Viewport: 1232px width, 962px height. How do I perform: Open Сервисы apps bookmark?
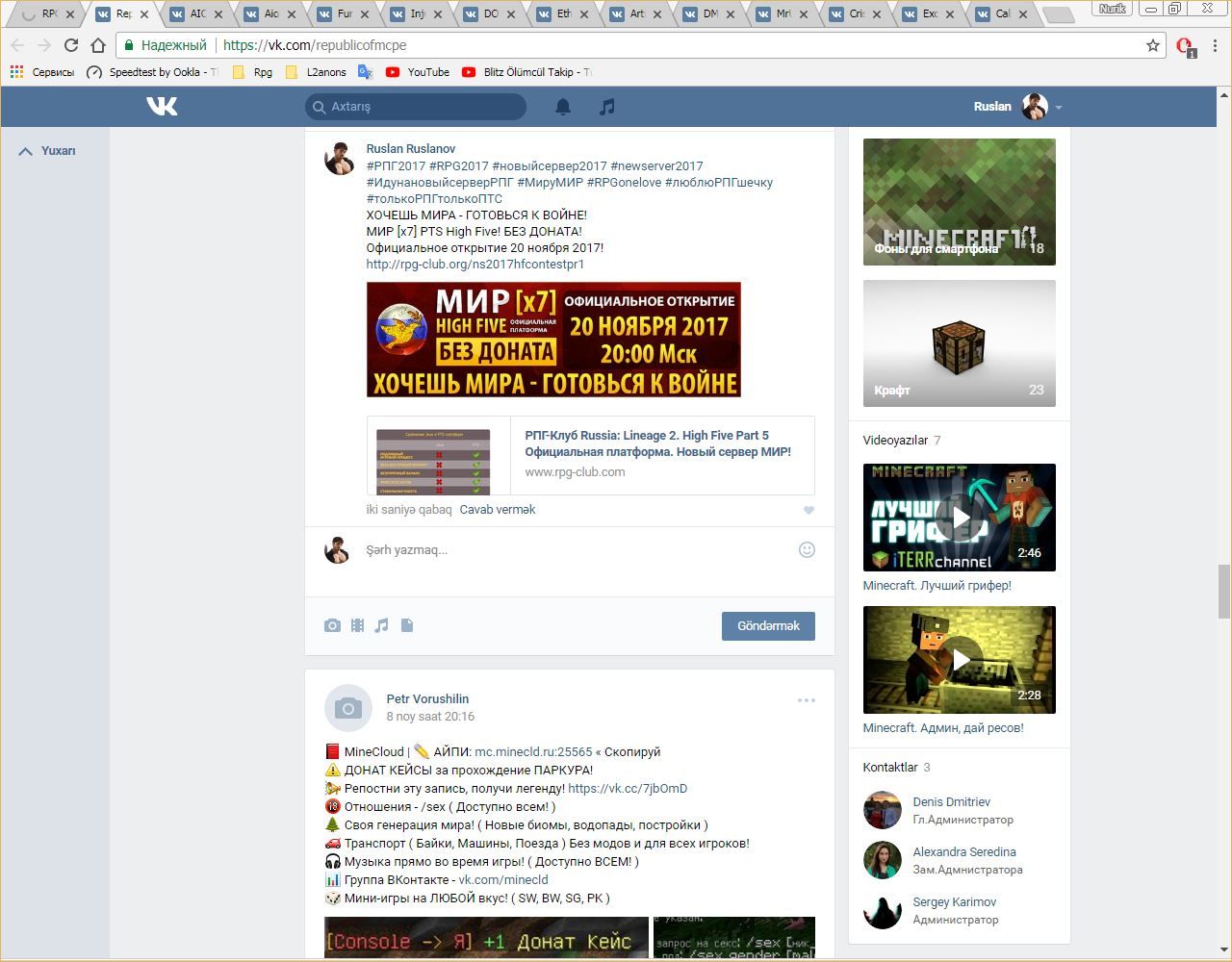pyautogui.click(x=42, y=72)
